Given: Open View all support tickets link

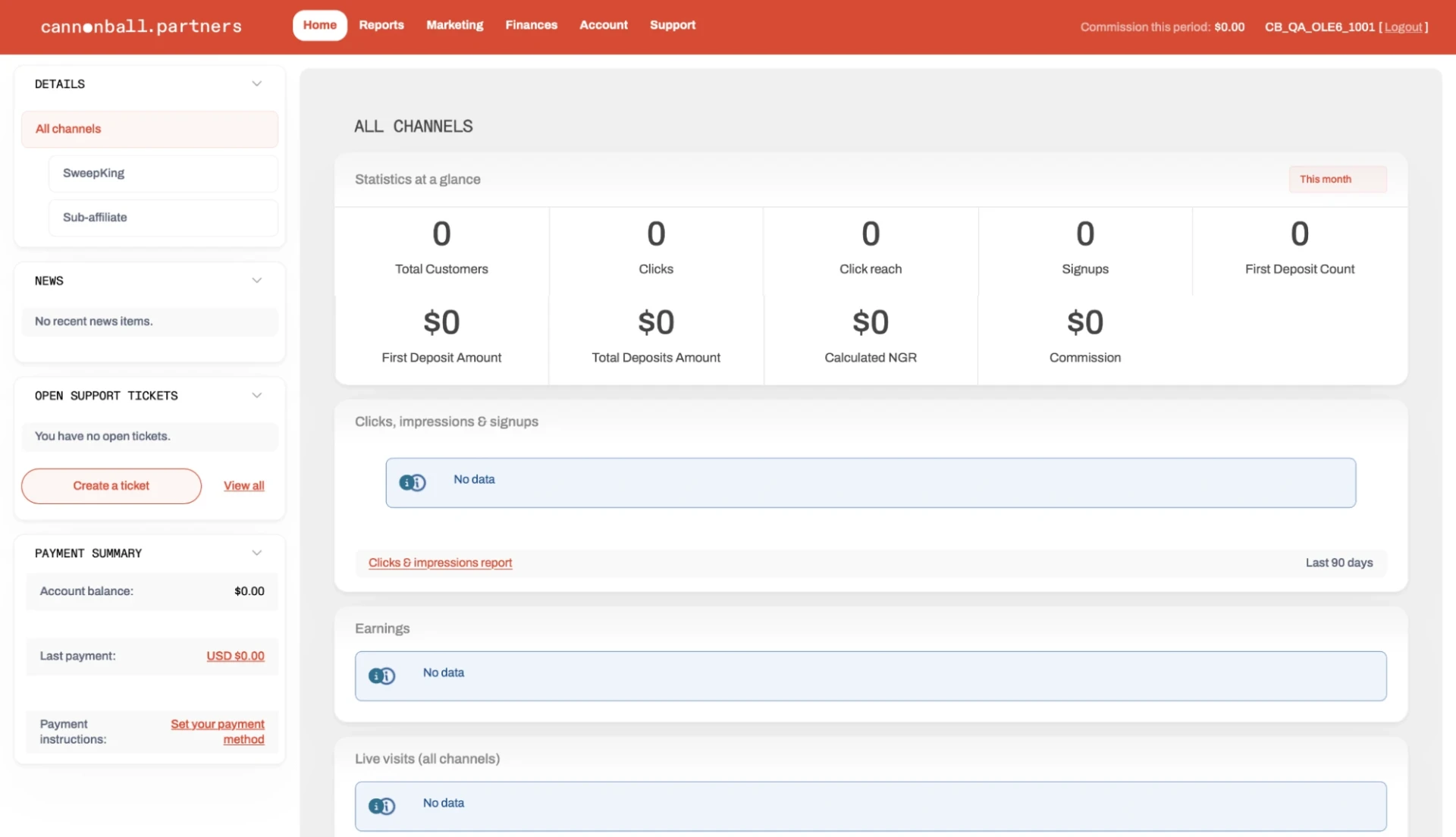Looking at the screenshot, I should tap(243, 486).
